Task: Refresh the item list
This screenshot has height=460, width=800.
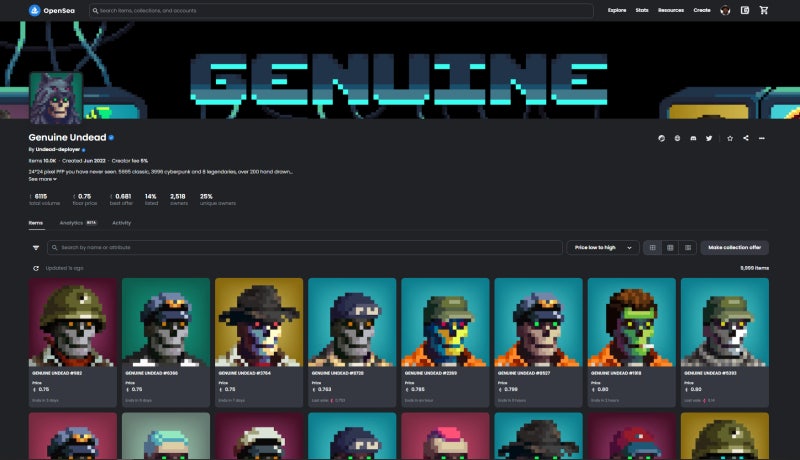Action: (x=36, y=268)
